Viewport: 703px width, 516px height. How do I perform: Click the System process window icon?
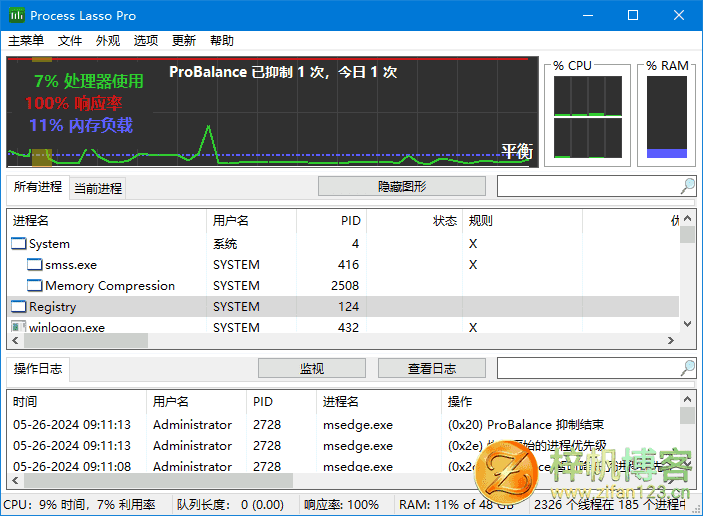[18, 243]
